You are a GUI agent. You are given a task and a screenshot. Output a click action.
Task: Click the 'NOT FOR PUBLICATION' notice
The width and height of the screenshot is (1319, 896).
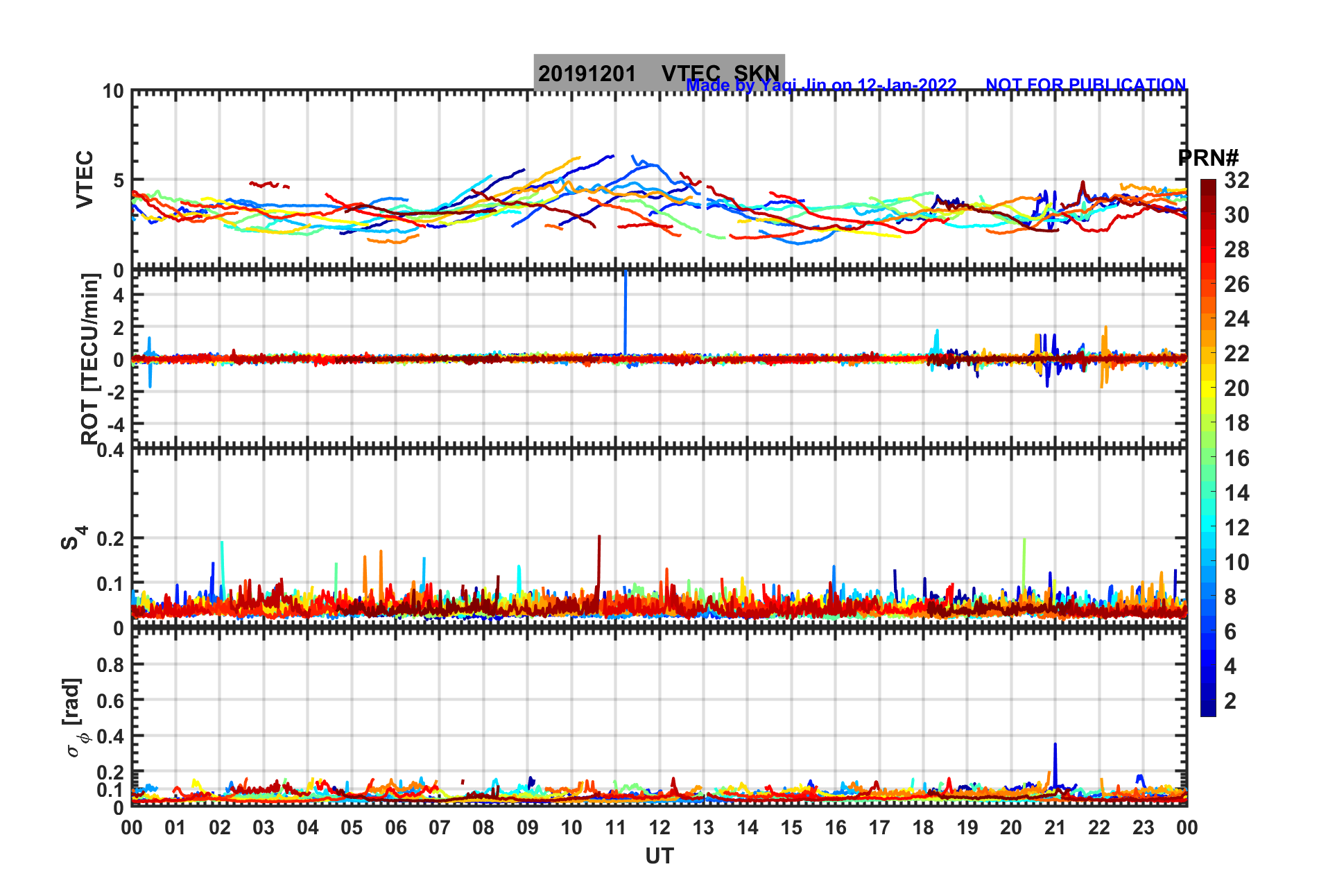pos(1085,85)
